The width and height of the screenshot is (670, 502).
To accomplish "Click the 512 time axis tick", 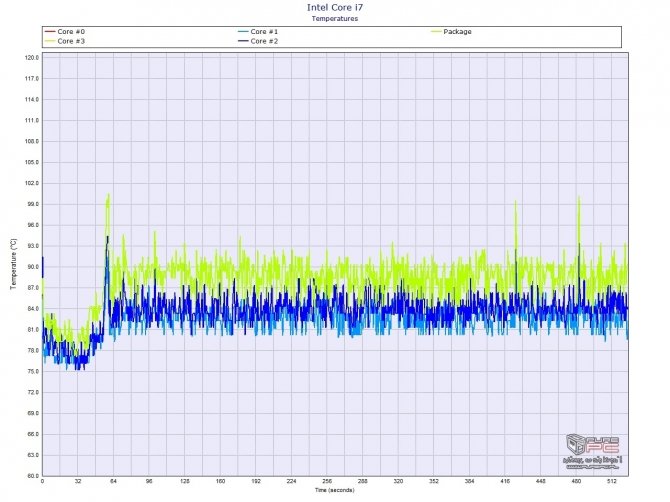I will point(612,481).
